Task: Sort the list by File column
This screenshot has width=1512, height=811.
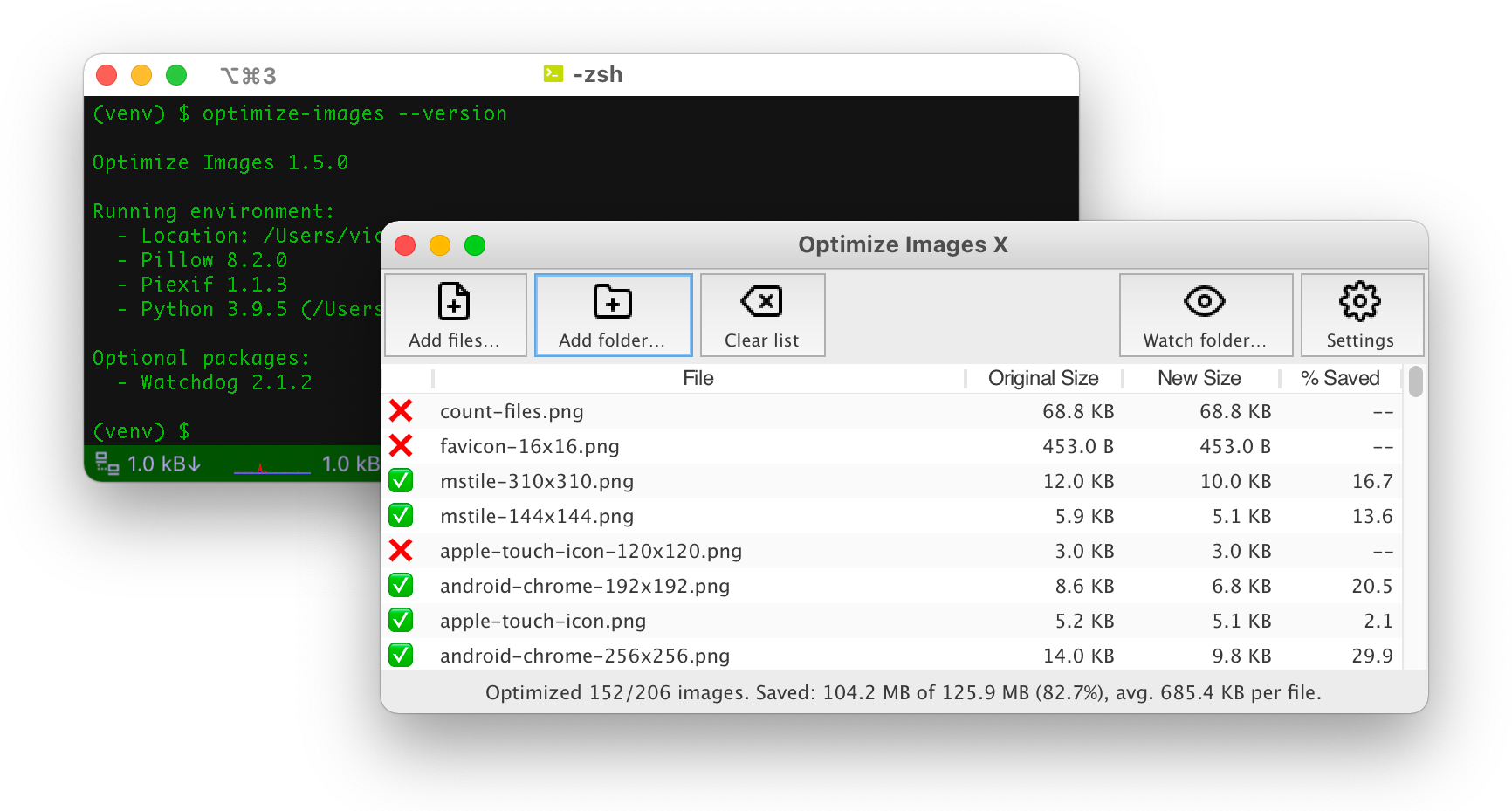Action: tap(698, 378)
